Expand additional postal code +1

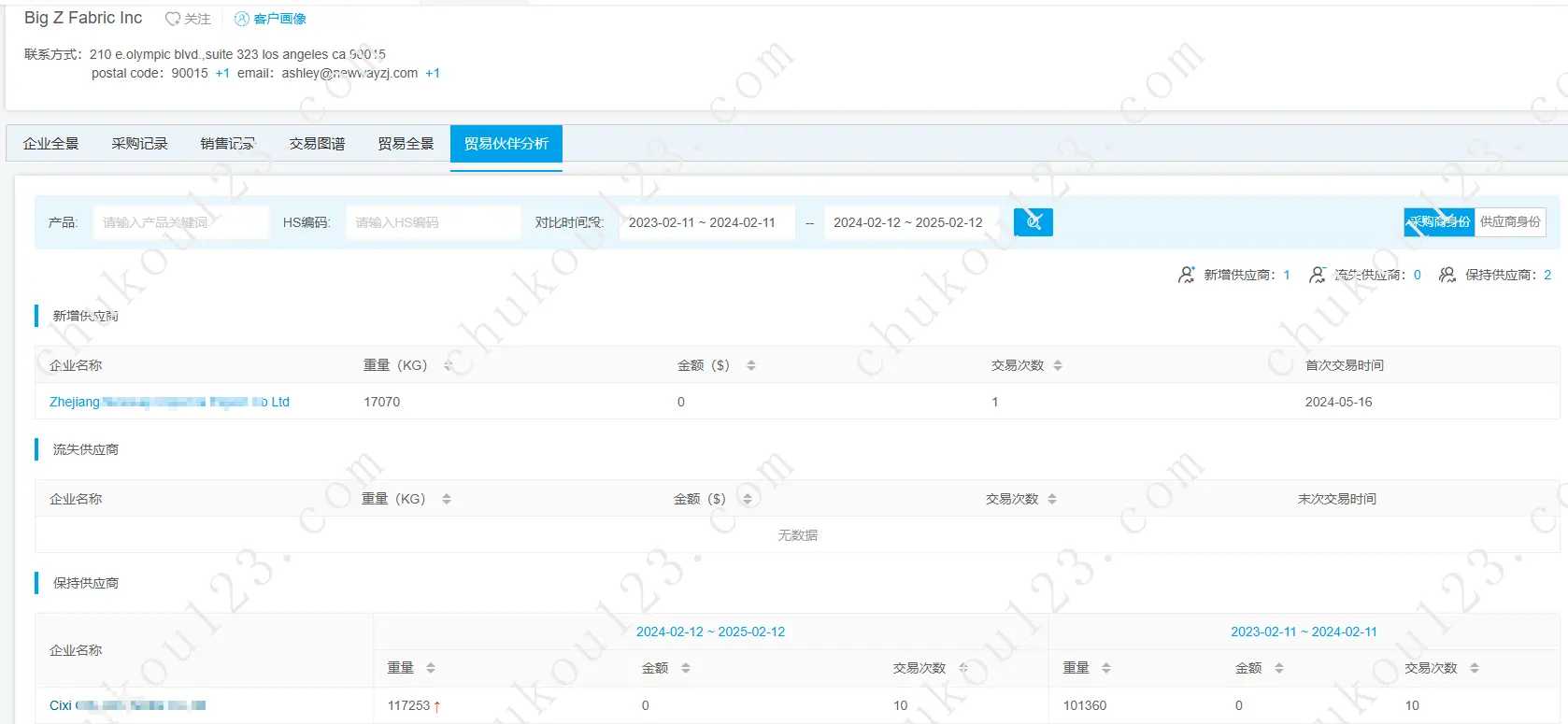pyautogui.click(x=222, y=73)
